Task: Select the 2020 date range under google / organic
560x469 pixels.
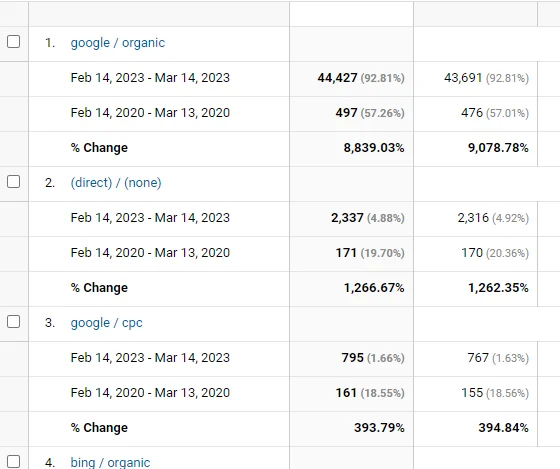Action: [x=150, y=113]
